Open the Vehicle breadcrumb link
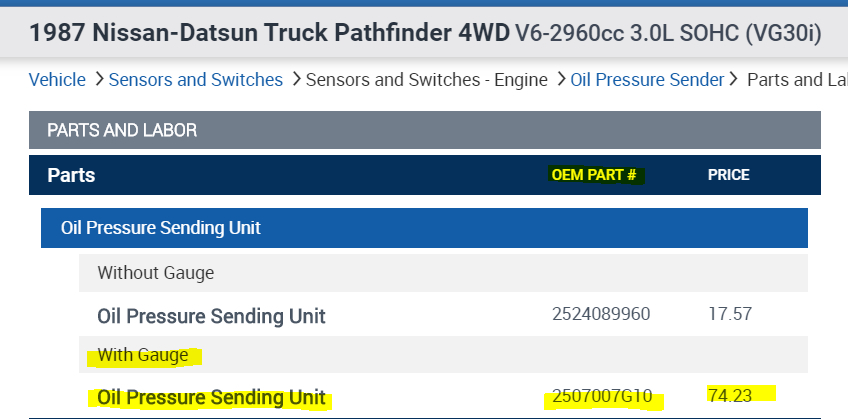The width and height of the screenshot is (848, 419). (56, 79)
